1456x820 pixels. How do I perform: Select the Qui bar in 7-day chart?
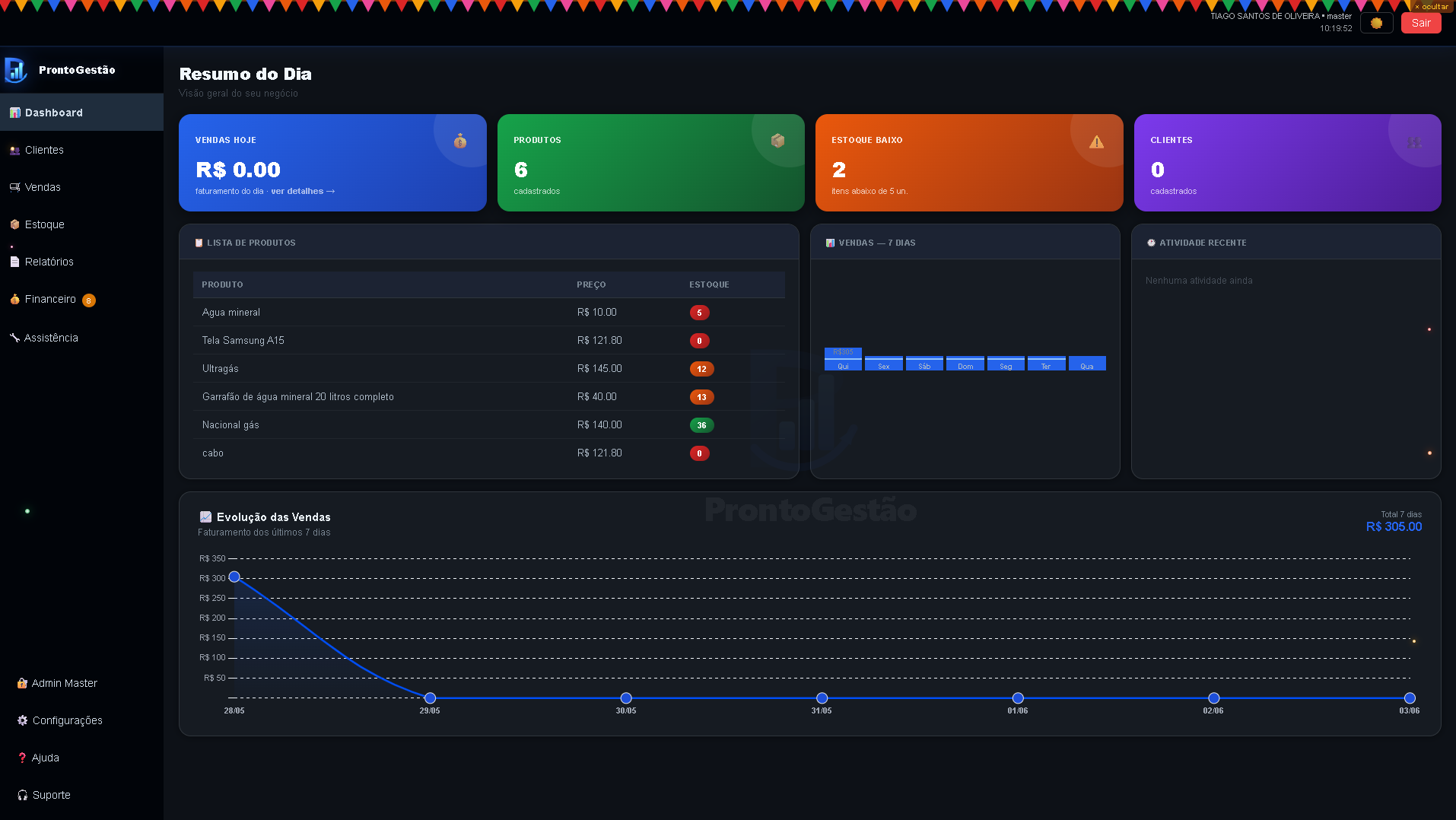pos(843,359)
